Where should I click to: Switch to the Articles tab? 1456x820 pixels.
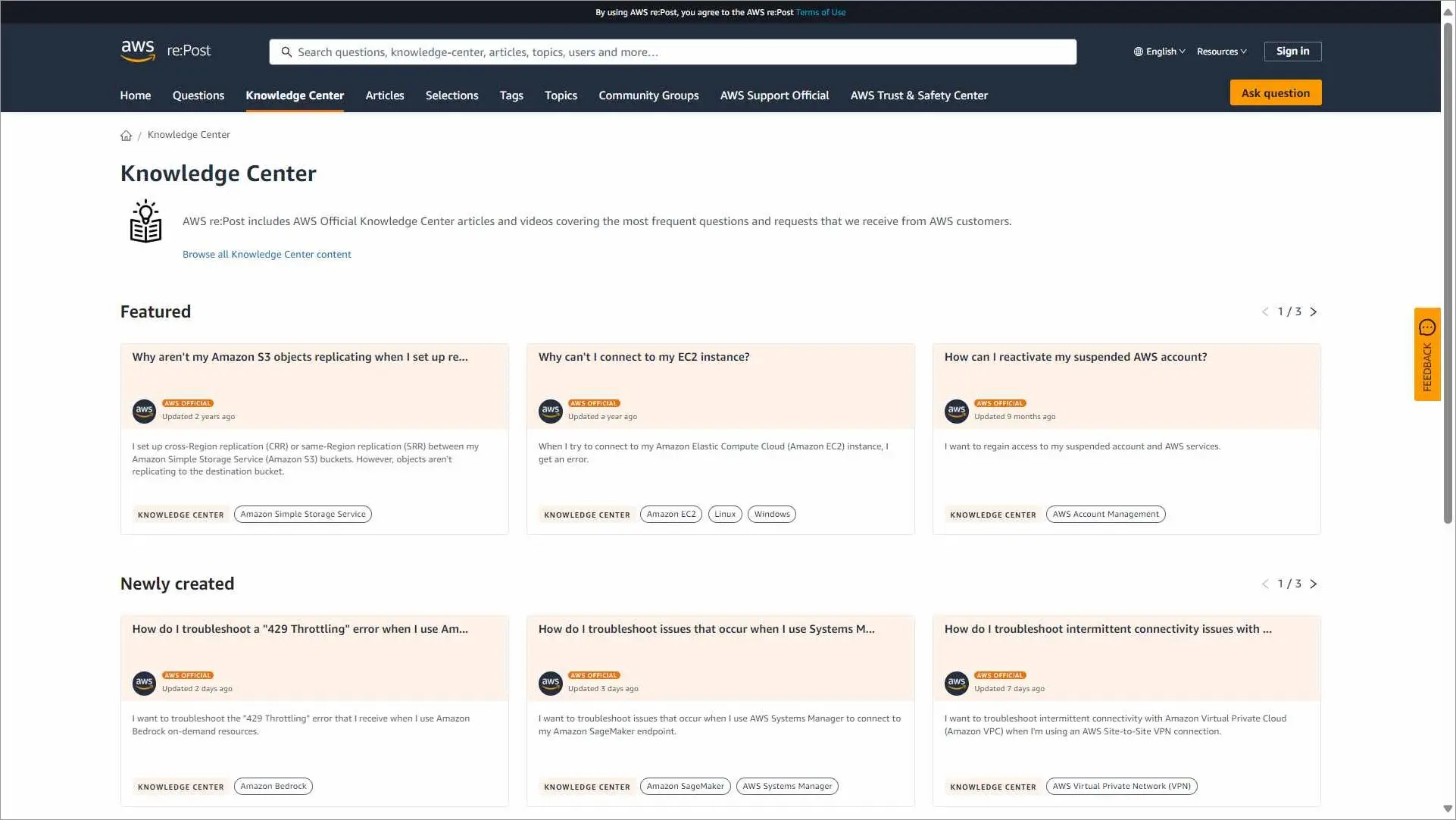coord(384,95)
